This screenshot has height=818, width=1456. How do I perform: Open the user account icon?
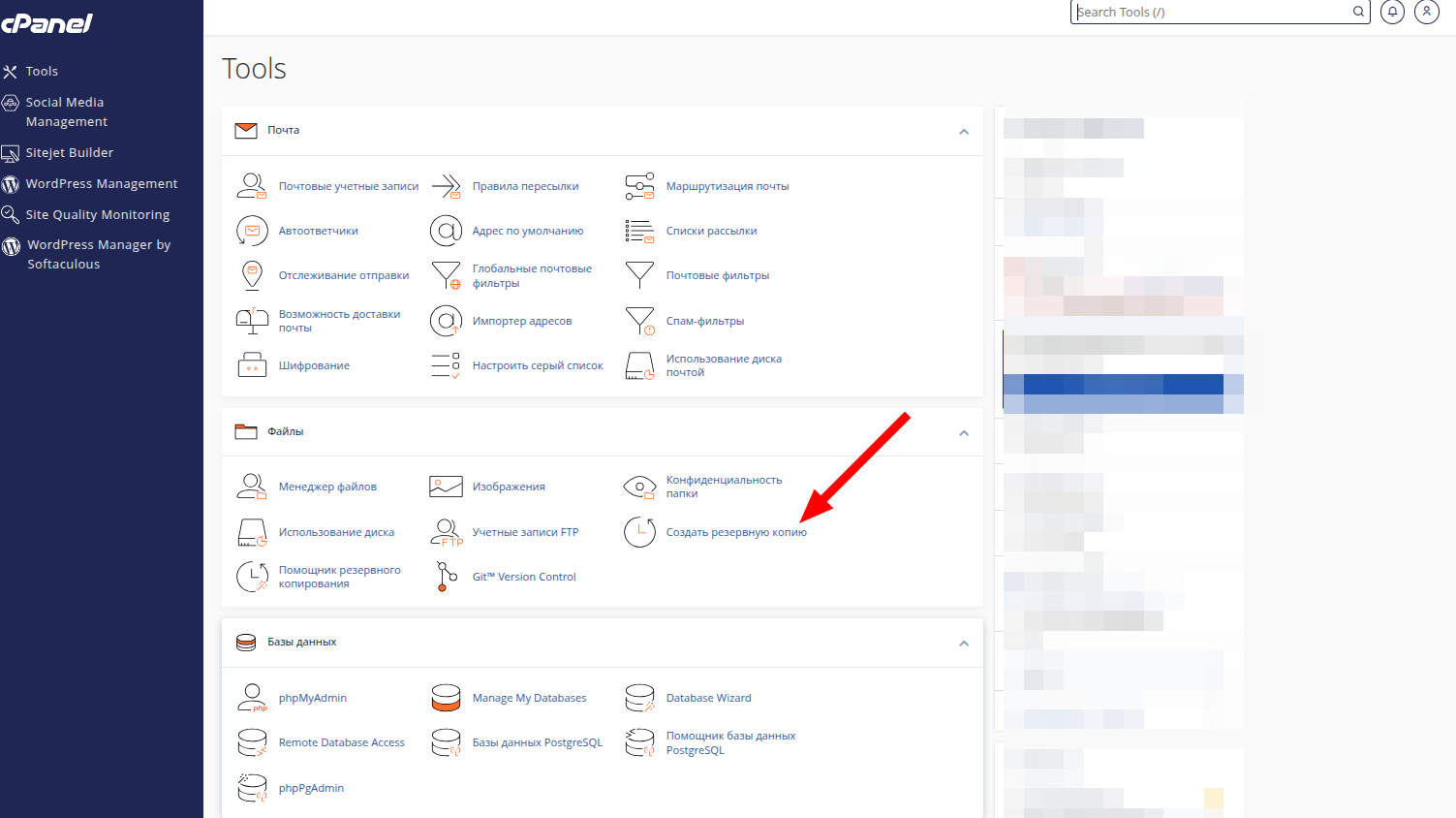1427,12
